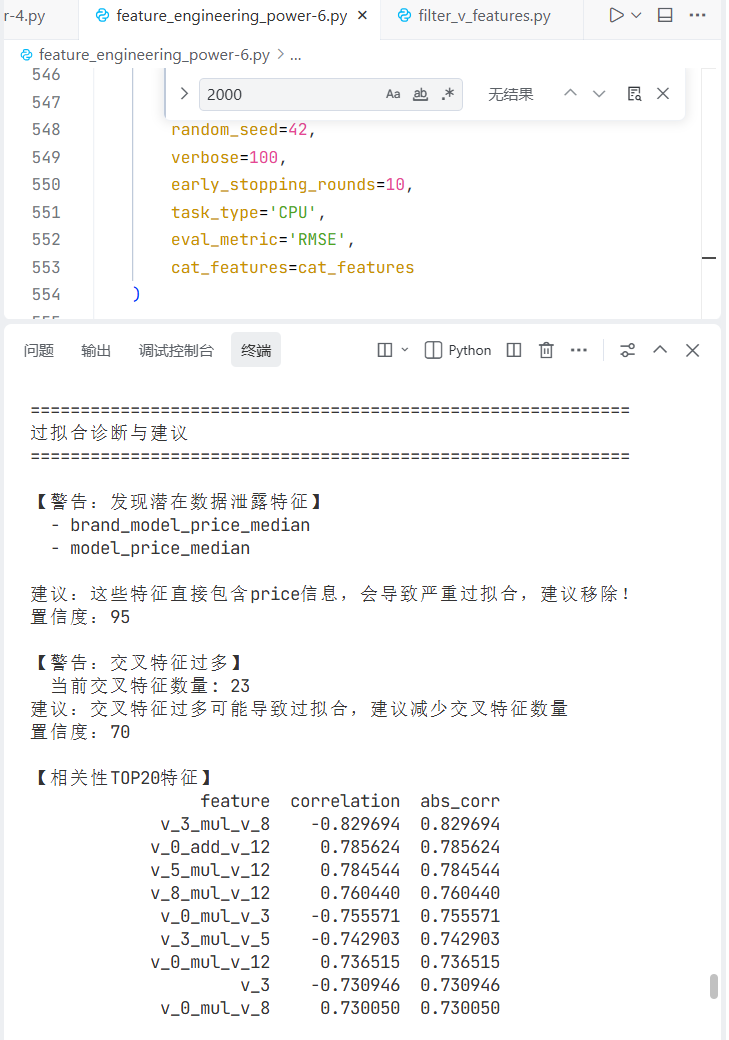The width and height of the screenshot is (729, 1040).
Task: Click the correlation column header
Action: coord(345,801)
